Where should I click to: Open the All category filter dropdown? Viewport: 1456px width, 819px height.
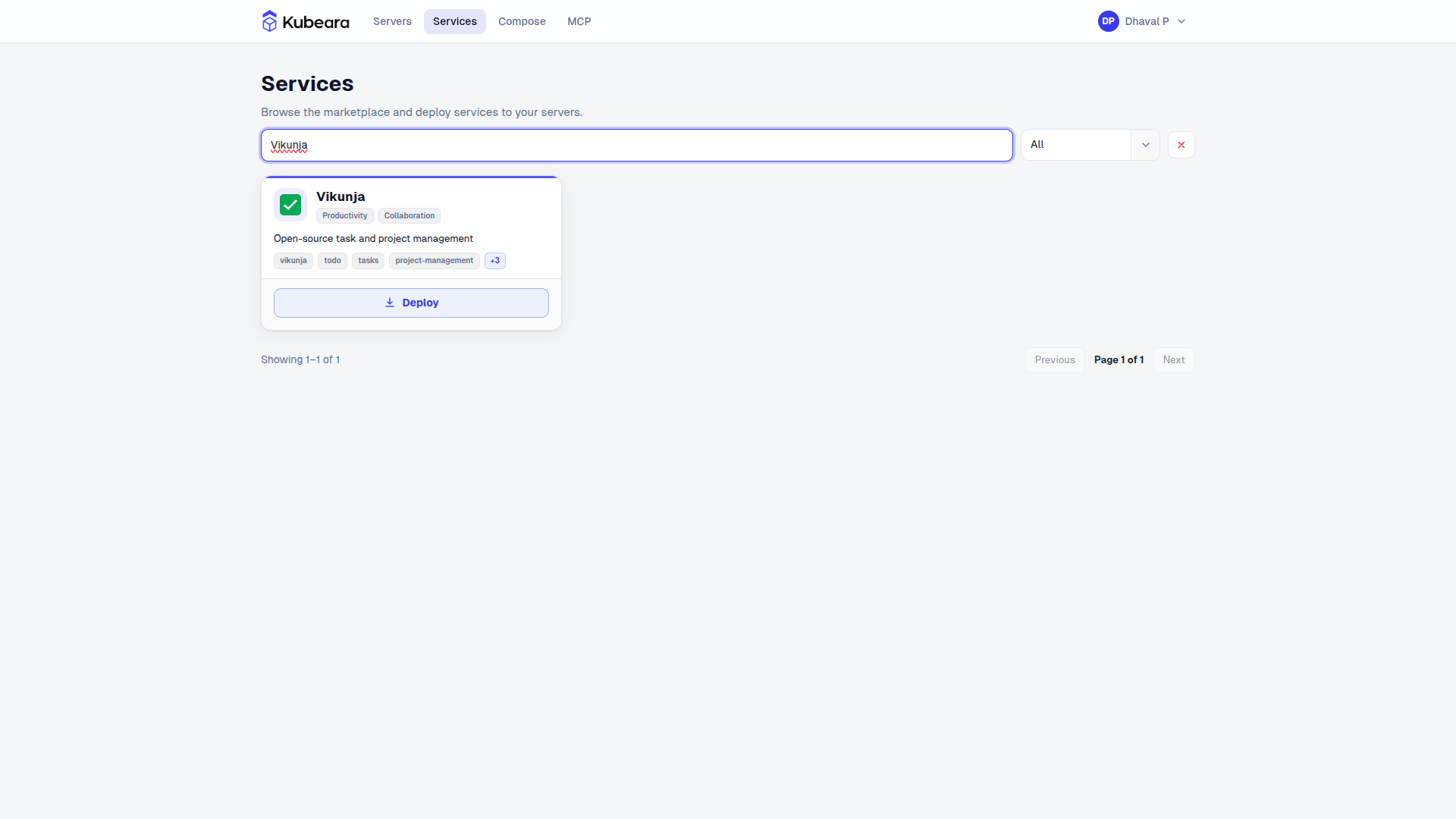[1090, 145]
